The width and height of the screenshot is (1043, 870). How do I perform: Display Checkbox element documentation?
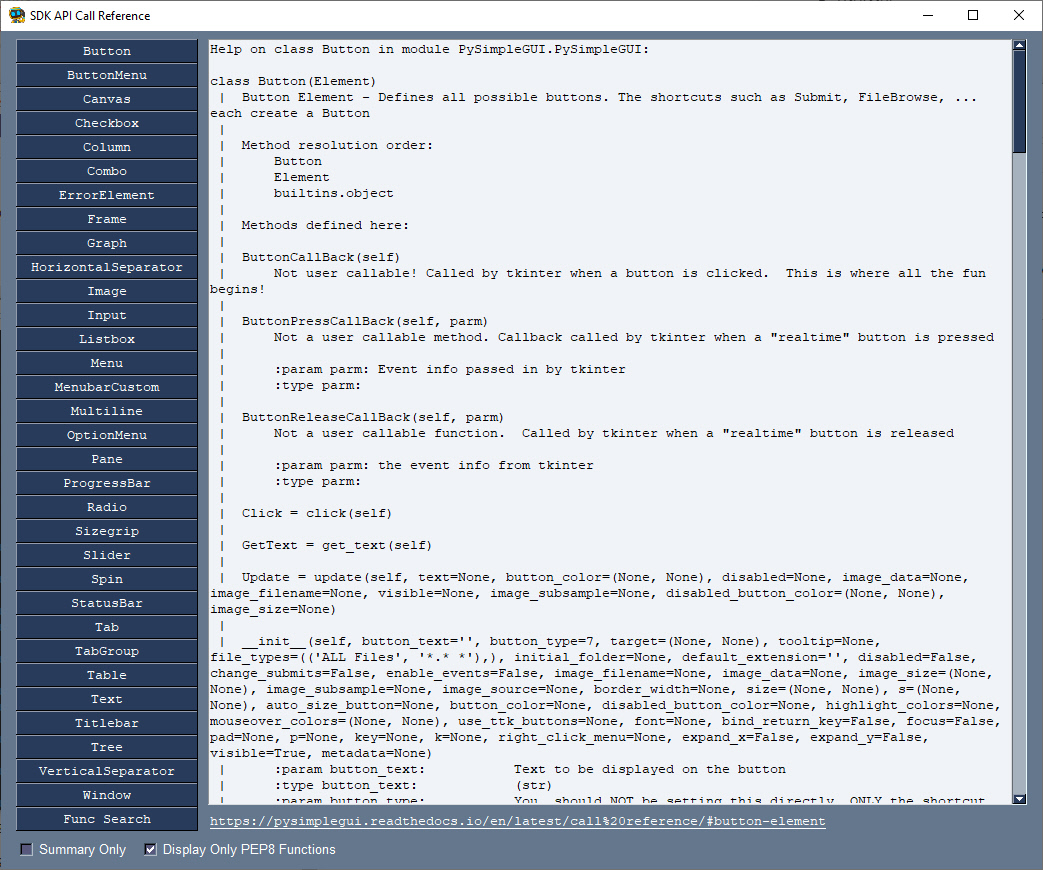coord(107,123)
